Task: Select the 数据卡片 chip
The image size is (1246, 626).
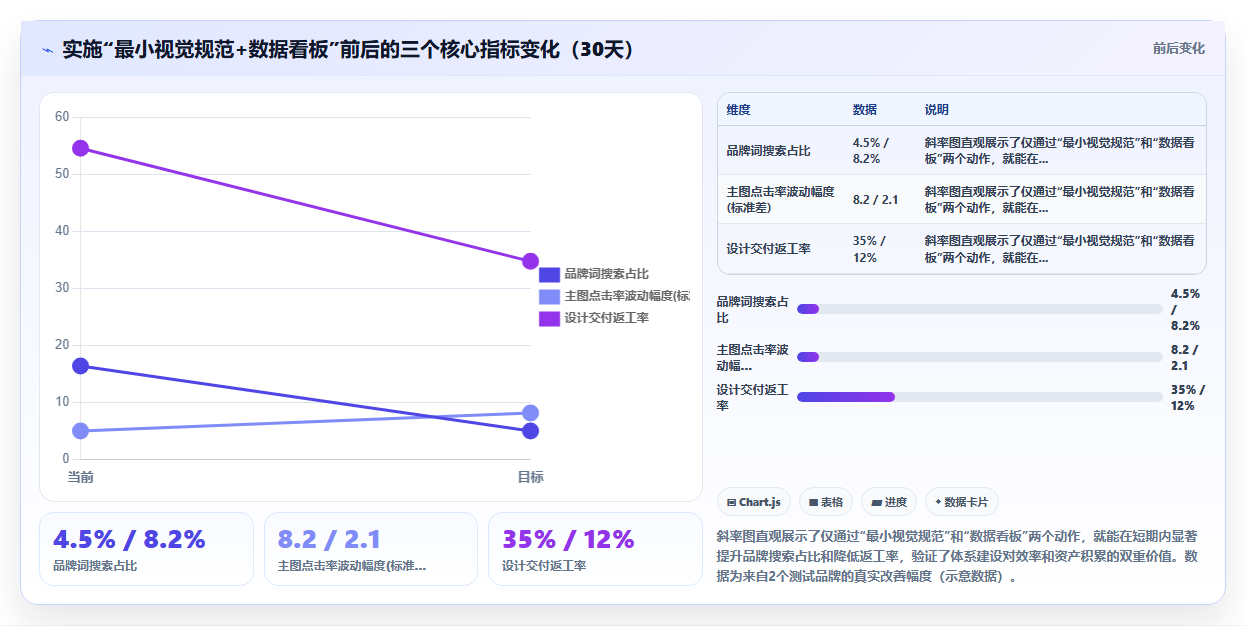Action: click(x=961, y=502)
